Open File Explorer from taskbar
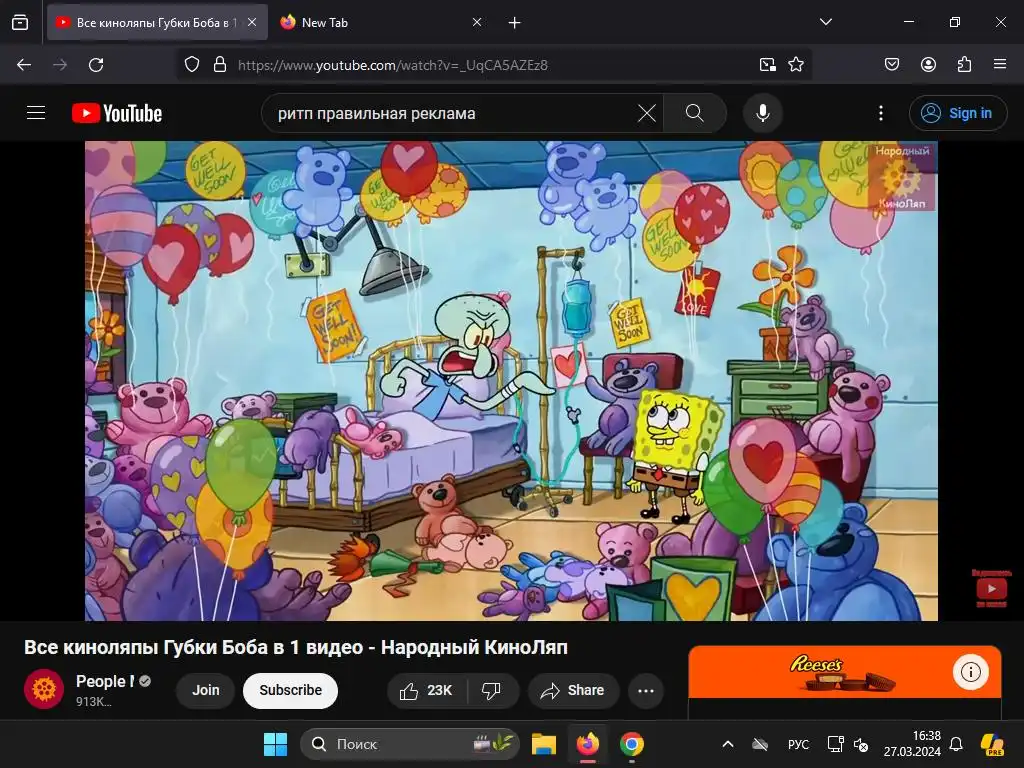 [x=543, y=744]
